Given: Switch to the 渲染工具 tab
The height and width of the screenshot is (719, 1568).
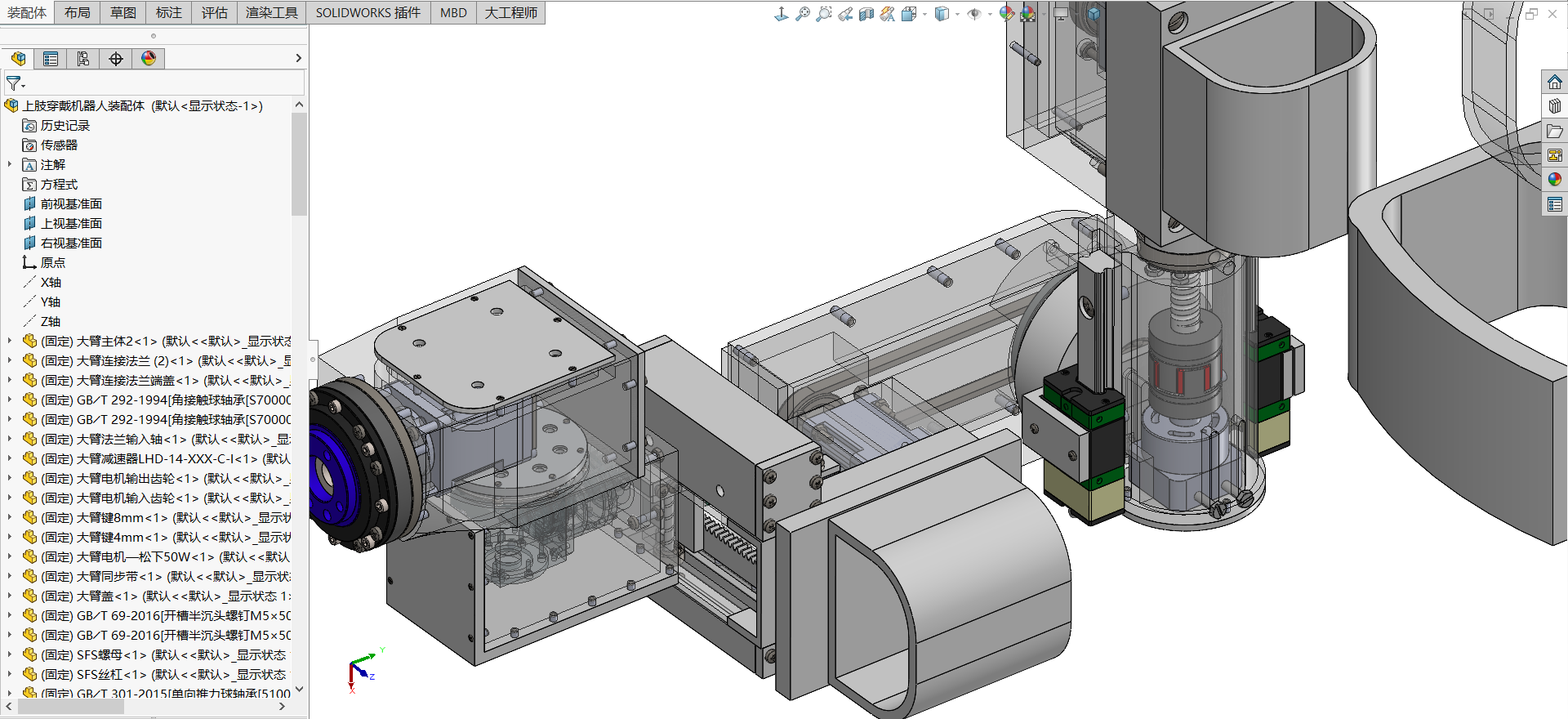Looking at the screenshot, I should point(272,12).
